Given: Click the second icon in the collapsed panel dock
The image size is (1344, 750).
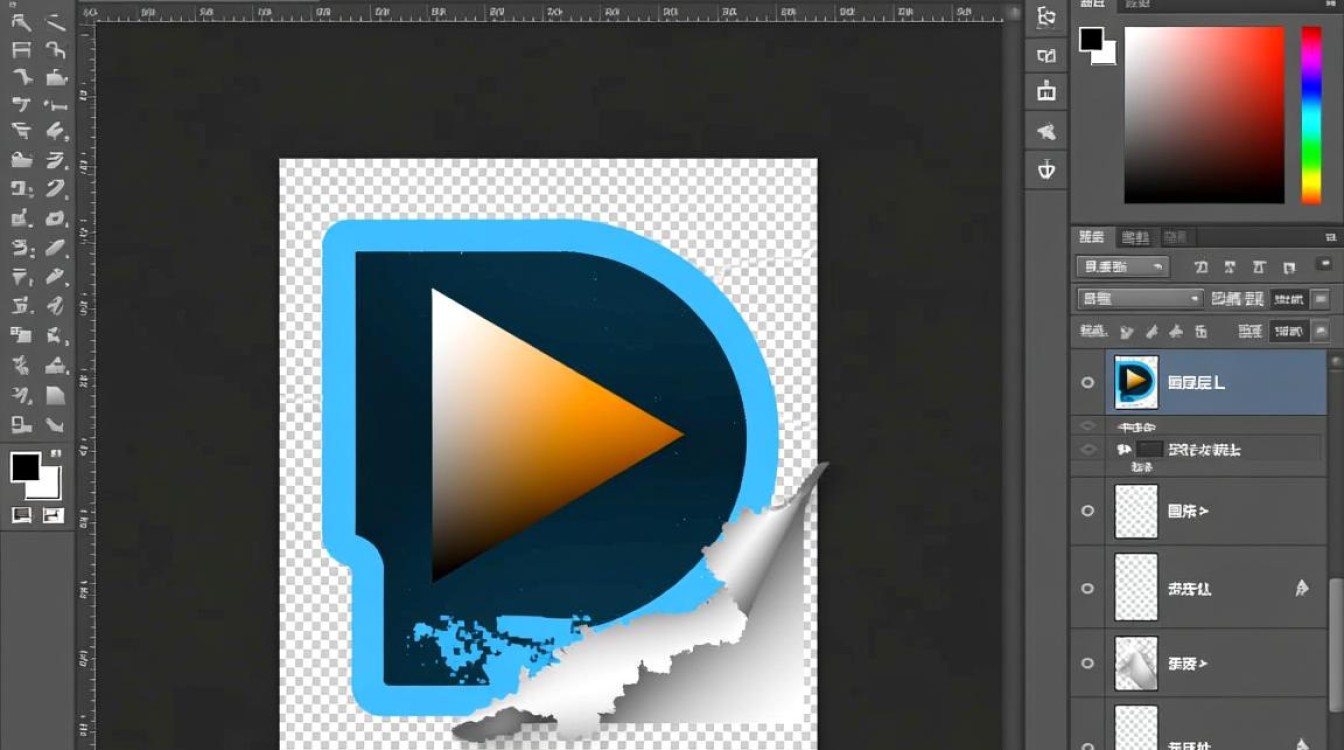Looking at the screenshot, I should [x=1046, y=56].
